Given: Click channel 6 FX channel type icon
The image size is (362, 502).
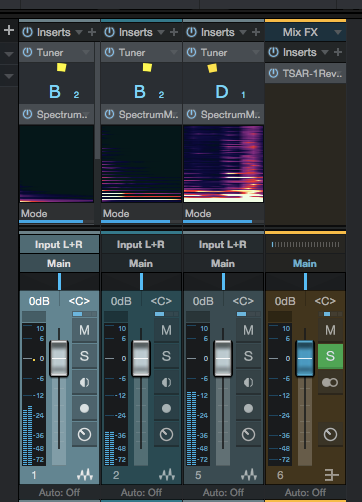Looking at the screenshot, I should pyautogui.click(x=331, y=475).
